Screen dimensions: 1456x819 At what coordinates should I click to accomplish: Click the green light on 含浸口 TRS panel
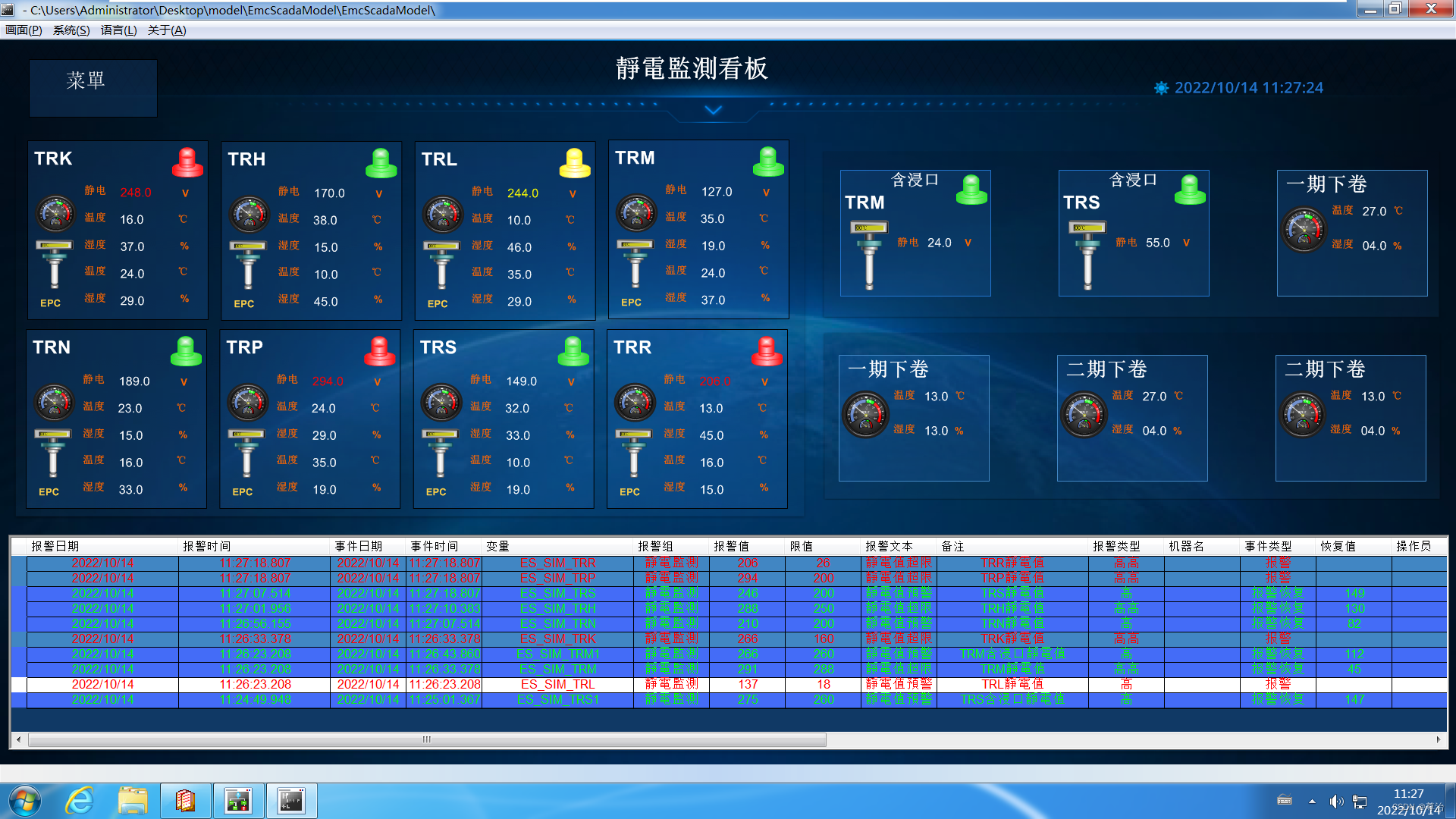(x=1189, y=190)
